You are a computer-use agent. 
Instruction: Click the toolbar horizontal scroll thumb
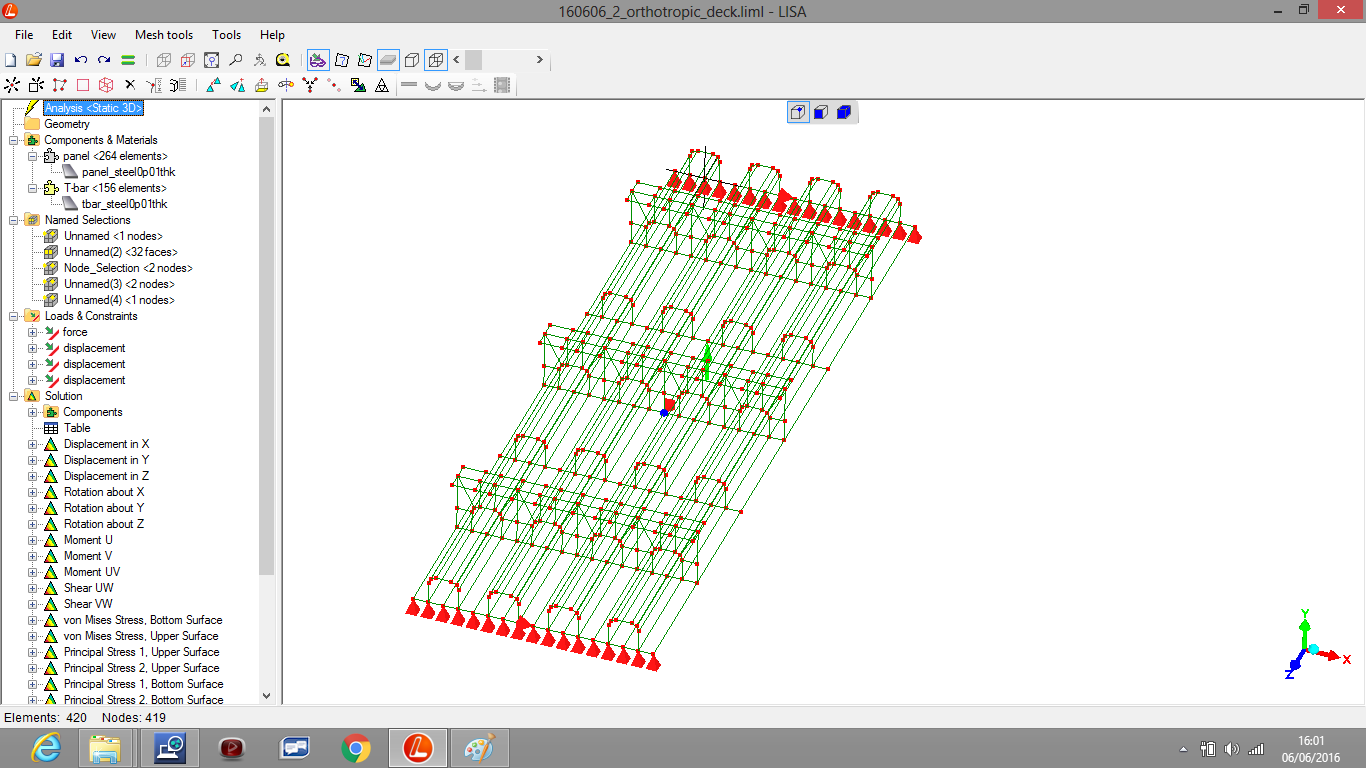pyautogui.click(x=473, y=60)
